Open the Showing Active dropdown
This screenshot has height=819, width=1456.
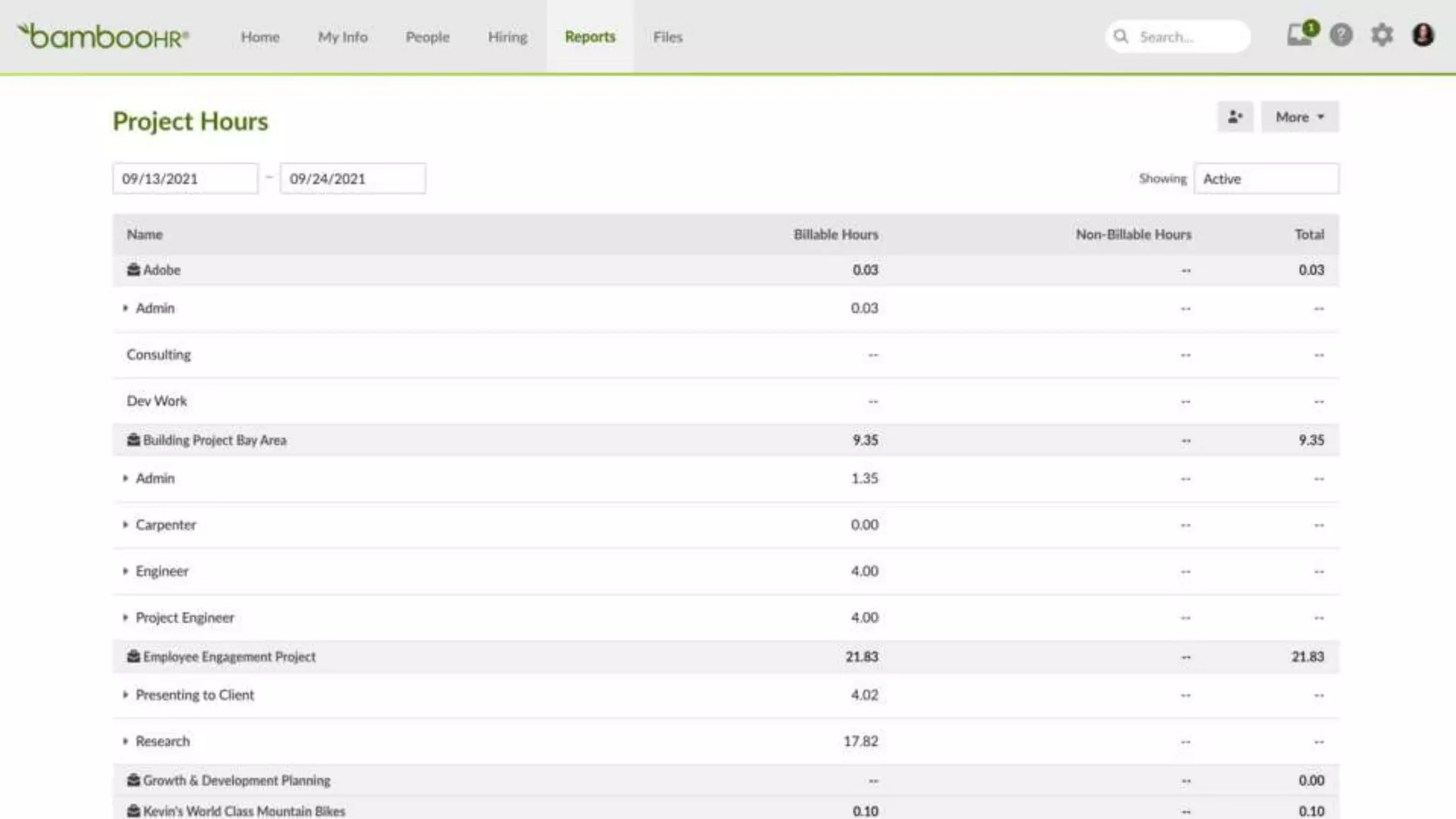[x=1265, y=178]
